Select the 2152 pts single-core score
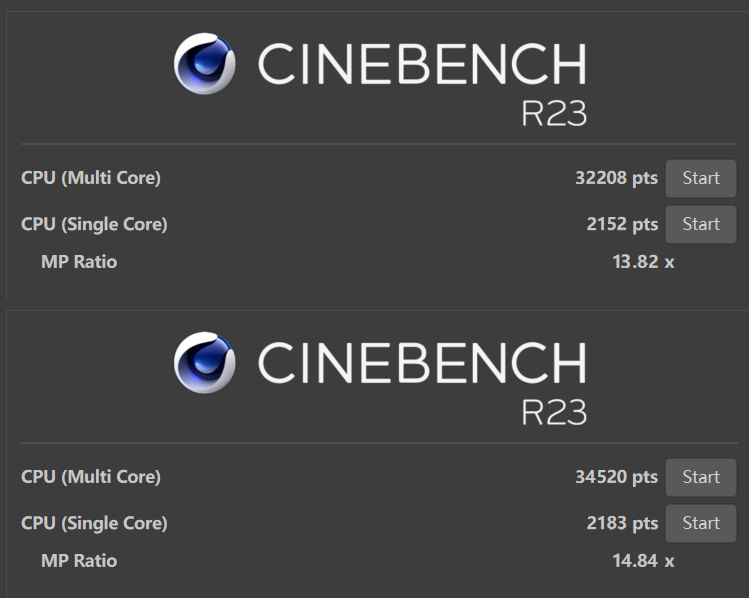This screenshot has width=749, height=598. coord(622,224)
